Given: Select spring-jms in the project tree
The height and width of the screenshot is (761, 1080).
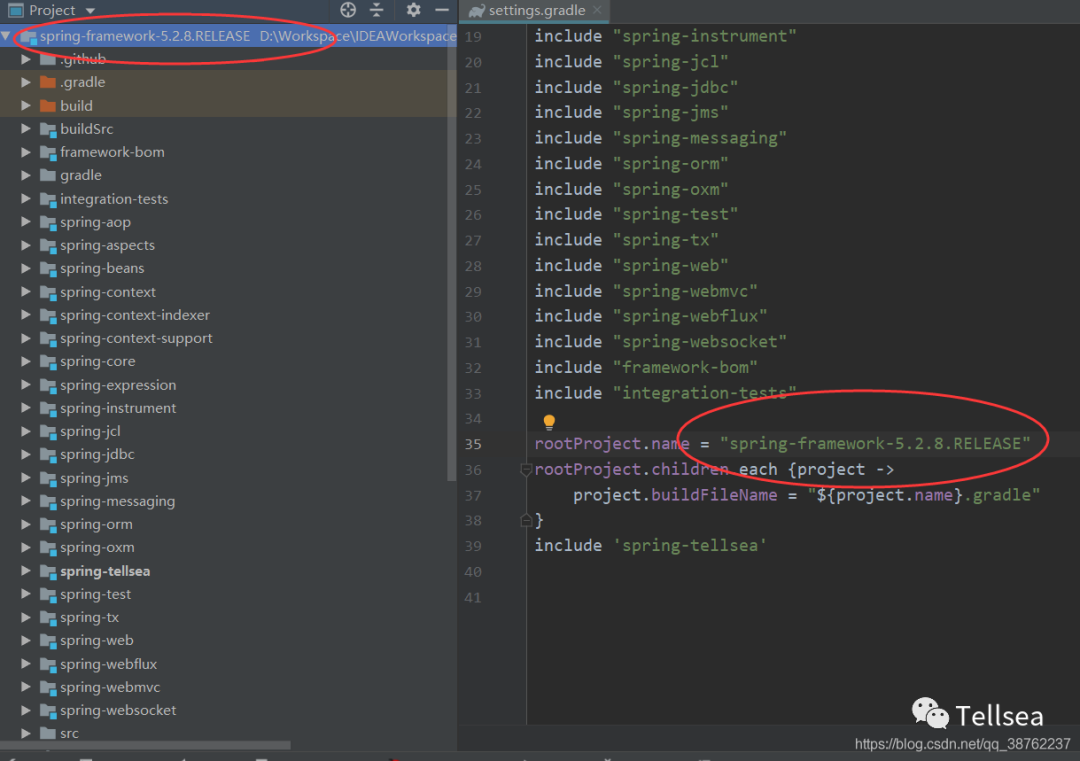Looking at the screenshot, I should click(94, 478).
